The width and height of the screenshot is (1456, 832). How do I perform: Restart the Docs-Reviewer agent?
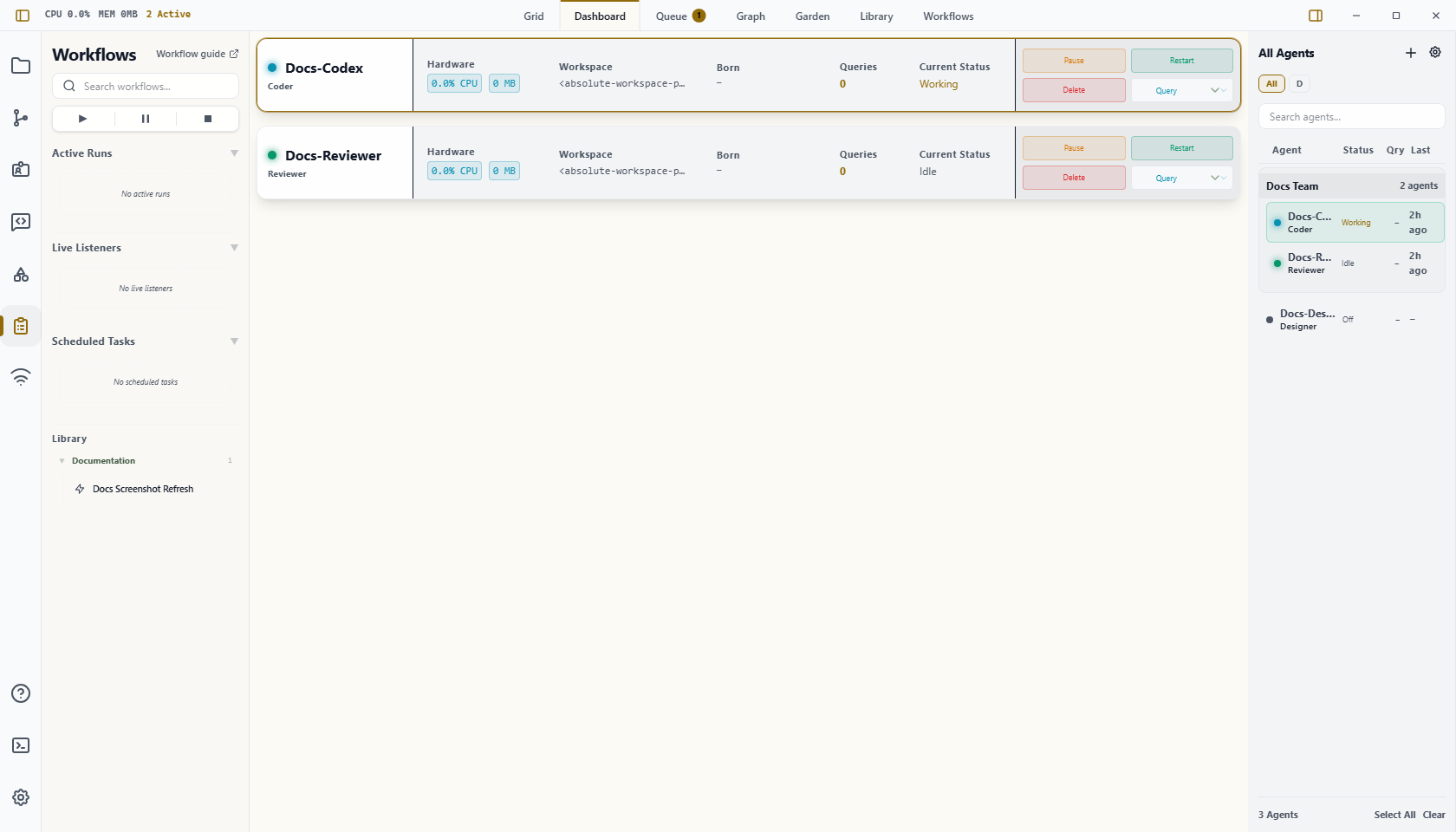click(1181, 148)
